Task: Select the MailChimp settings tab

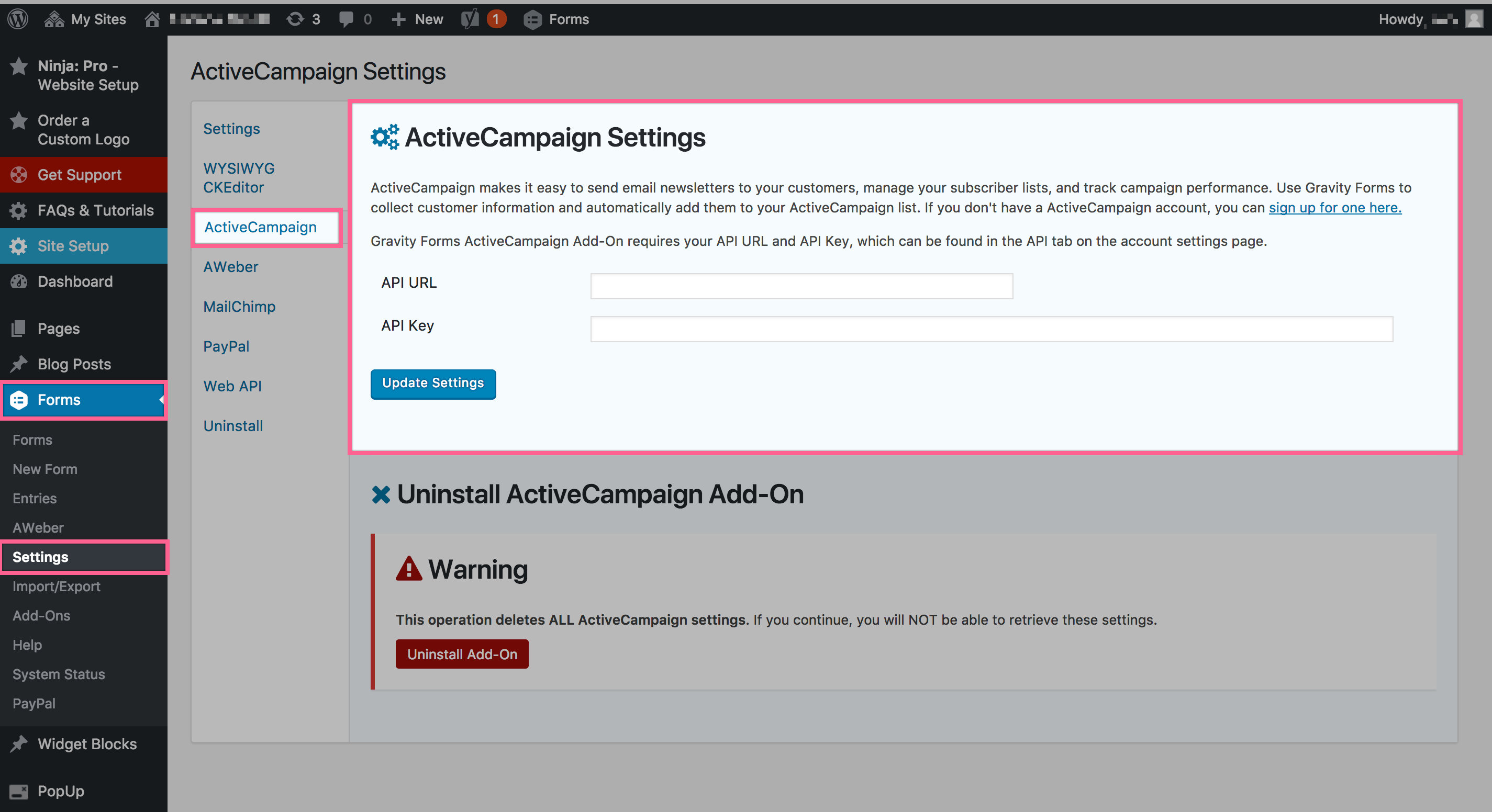Action: 239,307
